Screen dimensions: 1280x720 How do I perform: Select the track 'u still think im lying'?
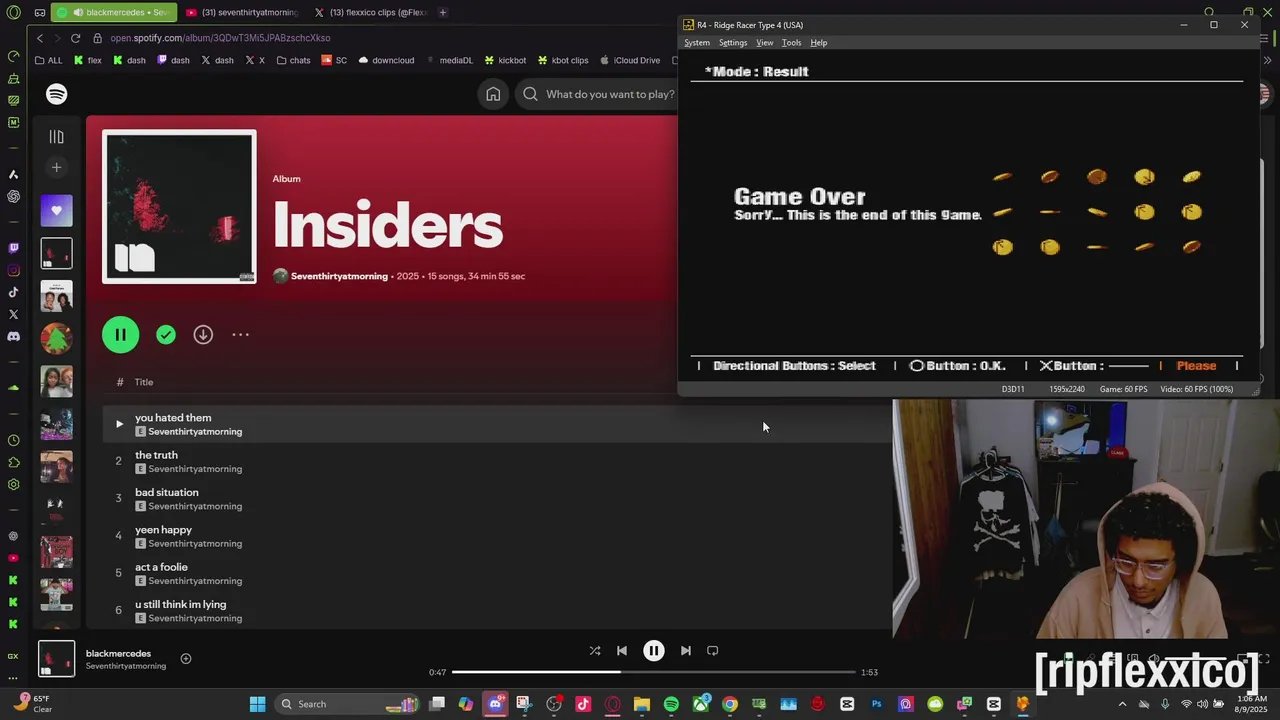tap(180, 605)
